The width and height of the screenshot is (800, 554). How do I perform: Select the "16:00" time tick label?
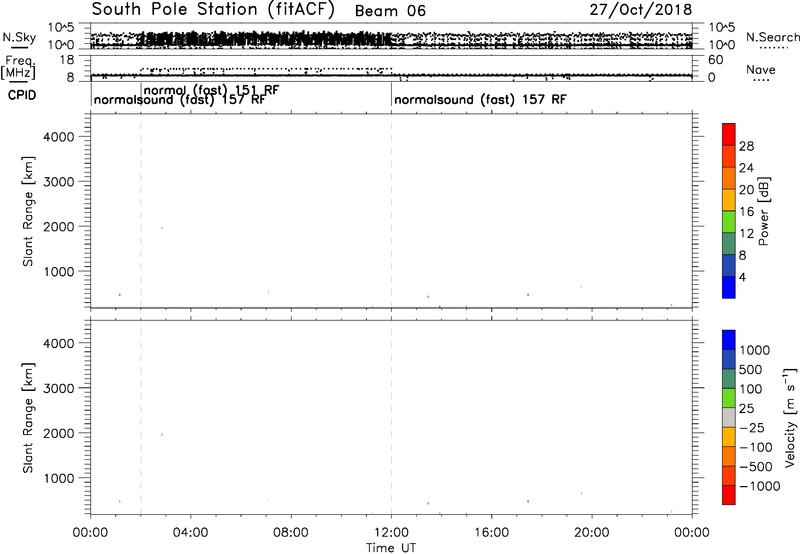pyautogui.click(x=491, y=533)
